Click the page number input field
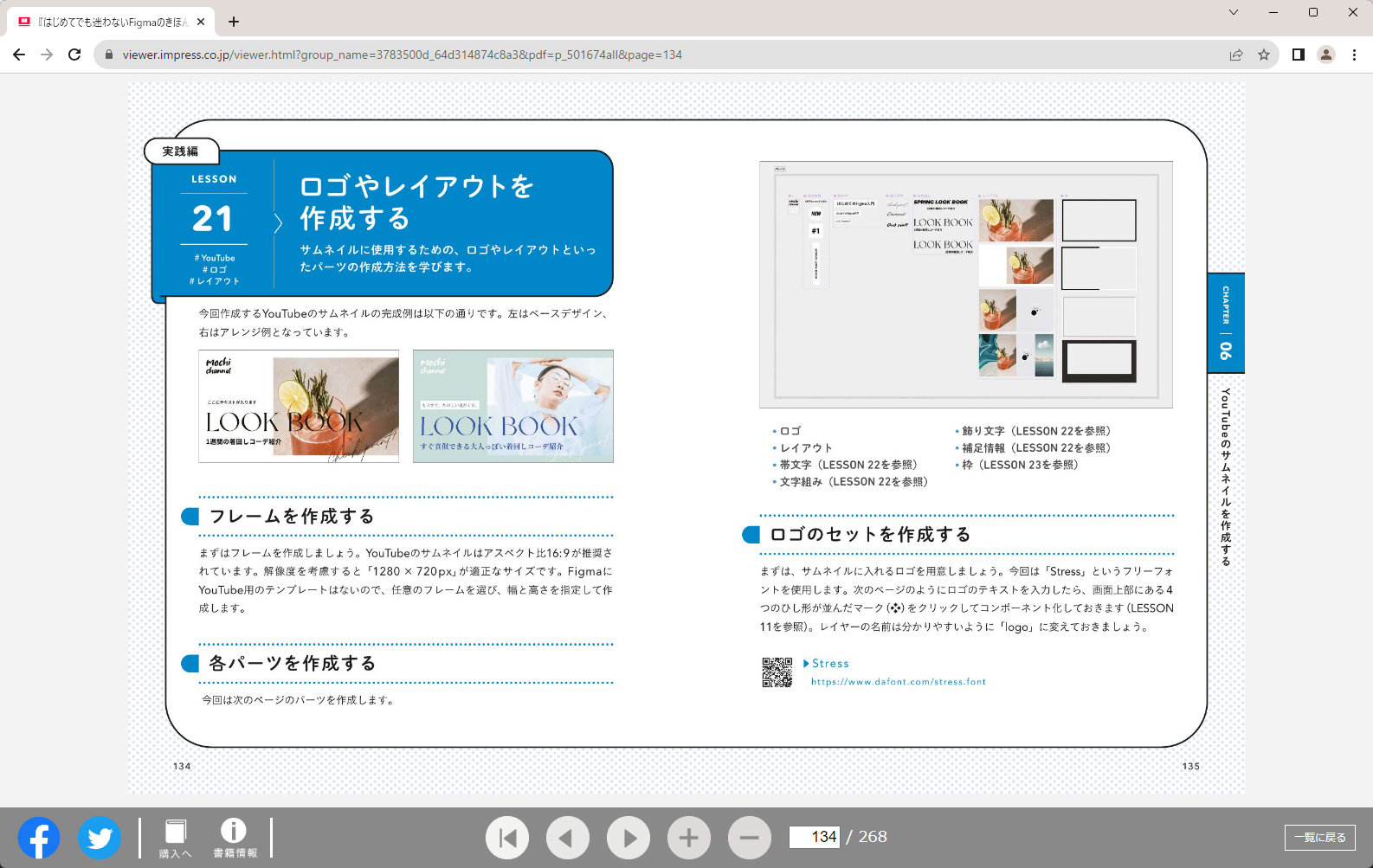This screenshot has height=868, width=1373. 814,837
